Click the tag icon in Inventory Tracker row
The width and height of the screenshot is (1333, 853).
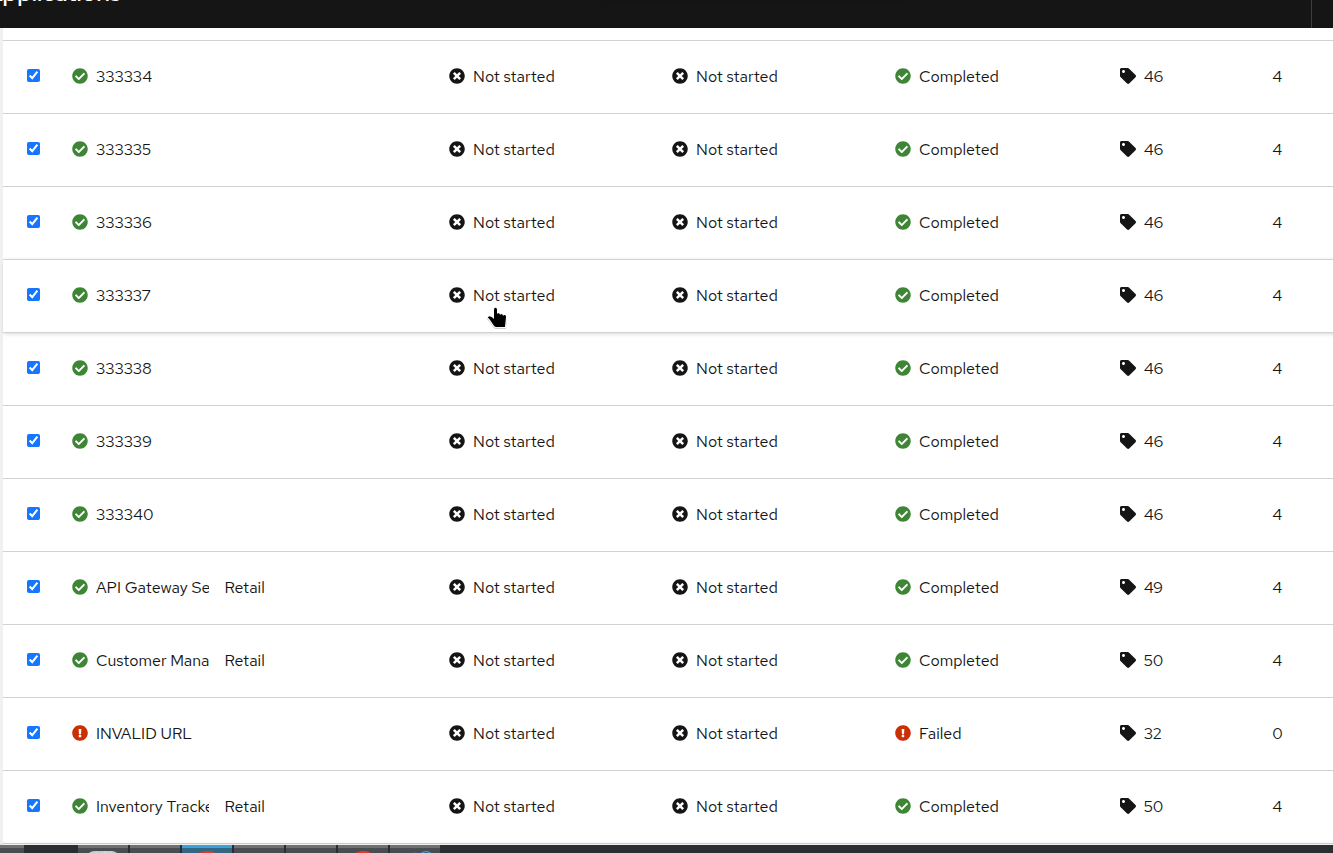click(x=1127, y=806)
